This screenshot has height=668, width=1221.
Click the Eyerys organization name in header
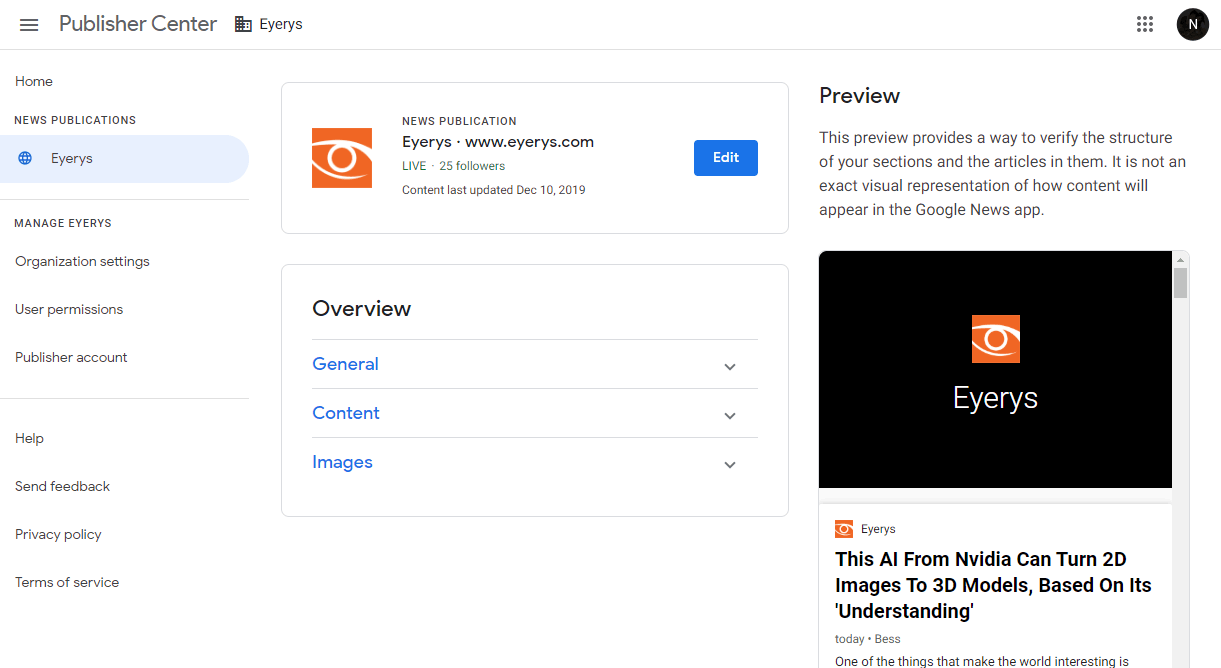(x=281, y=25)
